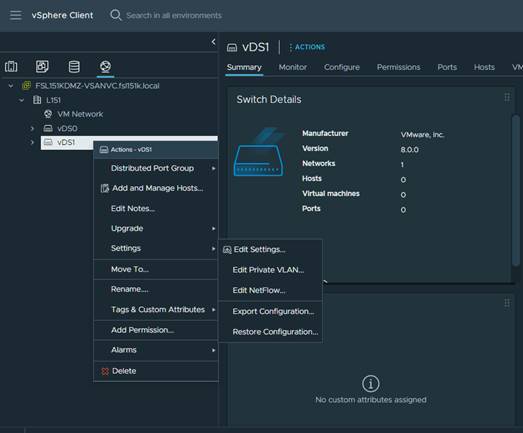Open the ACTIONS dropdown for vDS1
The image size is (523, 433).
pos(307,47)
